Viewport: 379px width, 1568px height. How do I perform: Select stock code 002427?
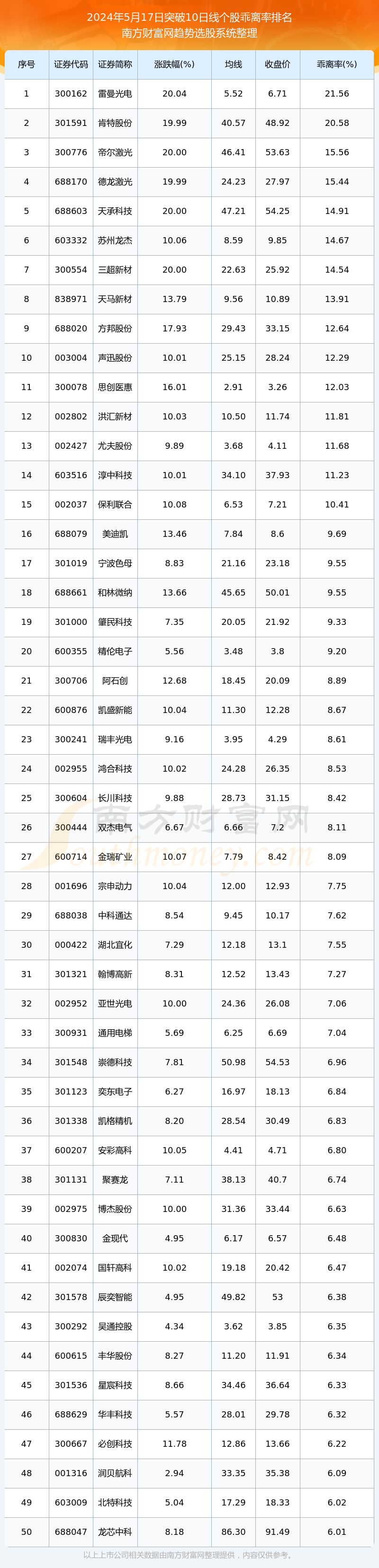pos(71,445)
